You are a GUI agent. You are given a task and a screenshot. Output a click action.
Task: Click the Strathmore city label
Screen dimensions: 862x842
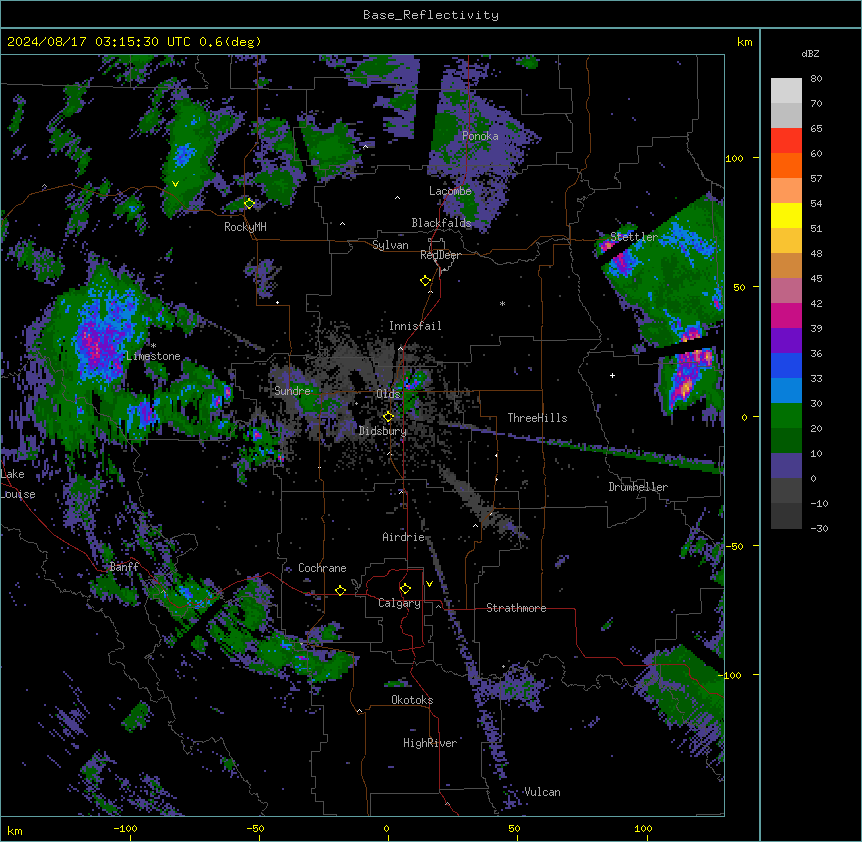click(x=516, y=608)
